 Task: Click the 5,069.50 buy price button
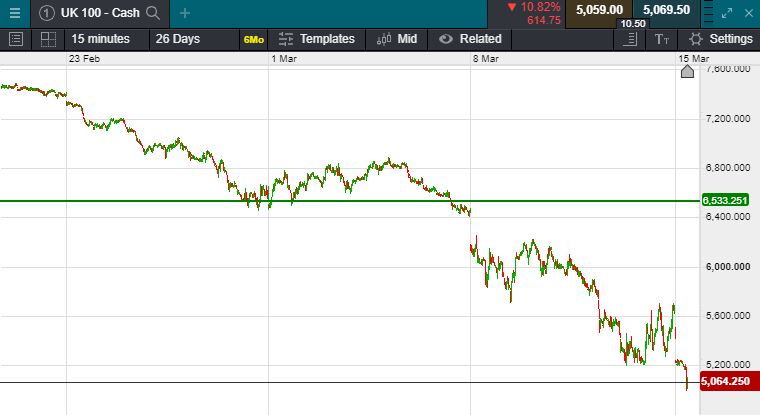tap(666, 10)
